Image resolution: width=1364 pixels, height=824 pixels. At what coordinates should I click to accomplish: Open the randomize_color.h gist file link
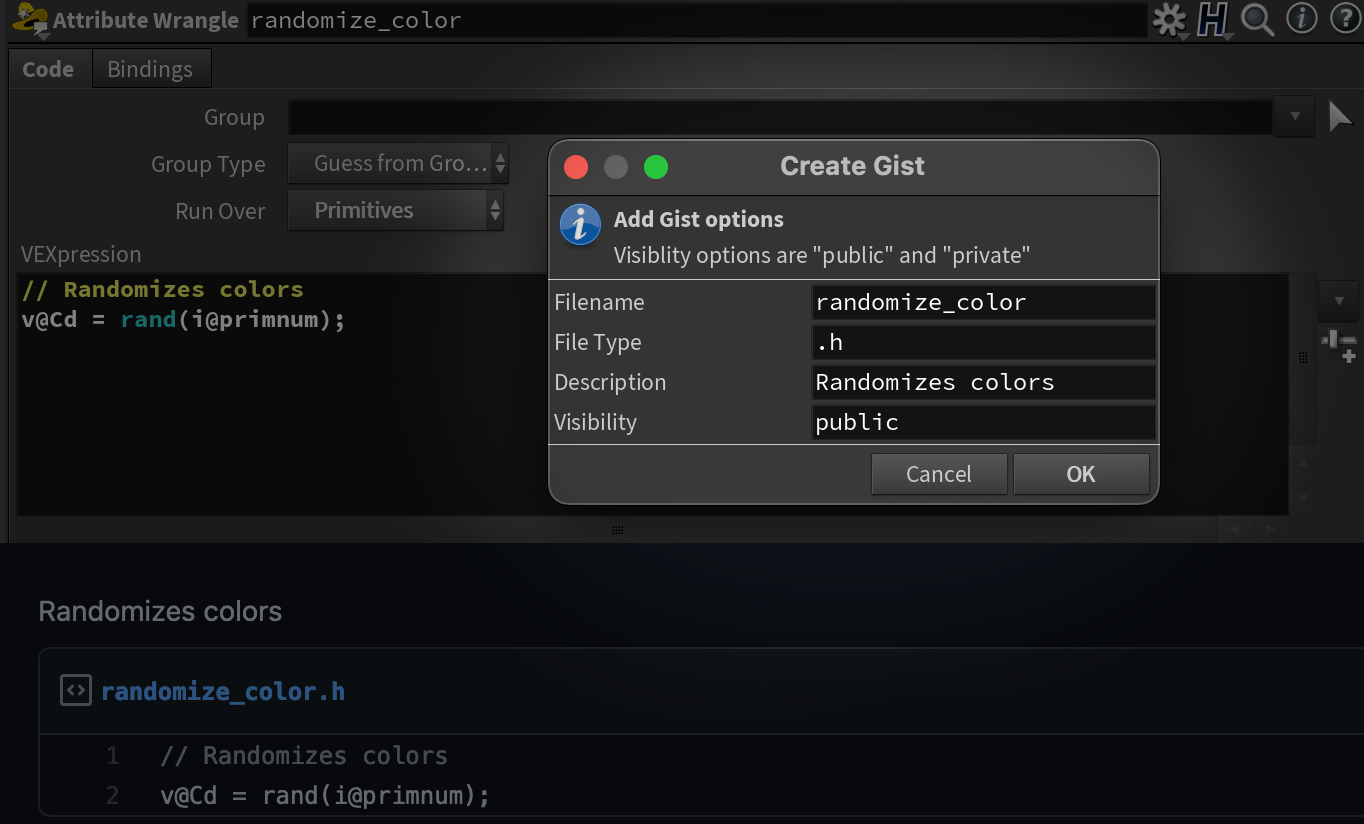pos(223,691)
